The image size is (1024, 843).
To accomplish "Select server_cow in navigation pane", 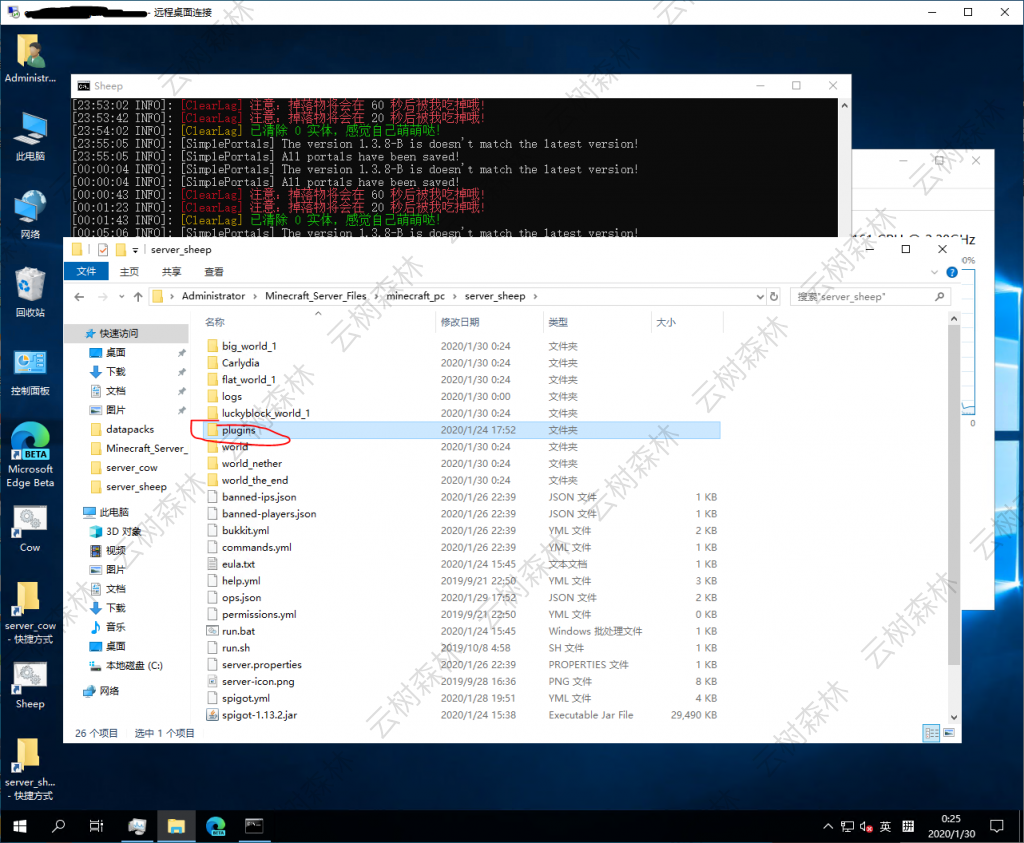I will 132,468.
